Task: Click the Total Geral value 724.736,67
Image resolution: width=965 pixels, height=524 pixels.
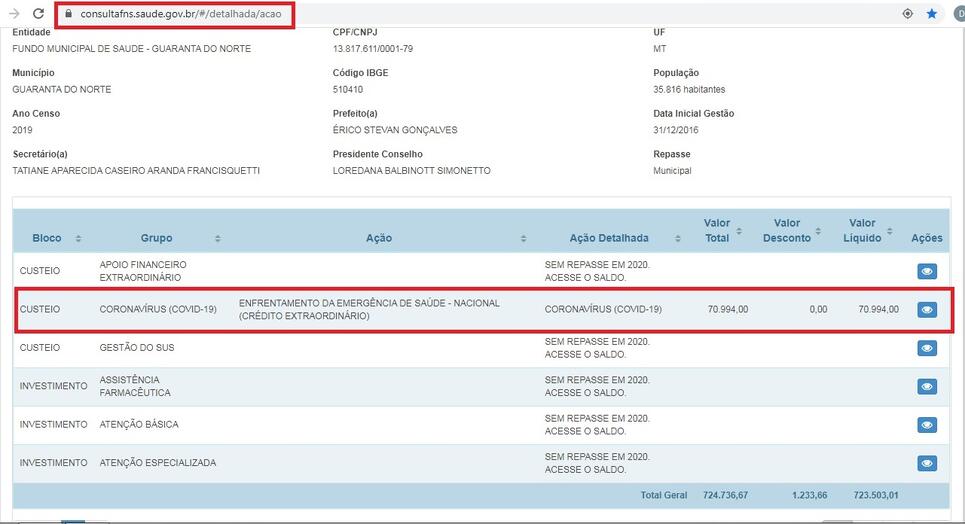Action: (725, 495)
